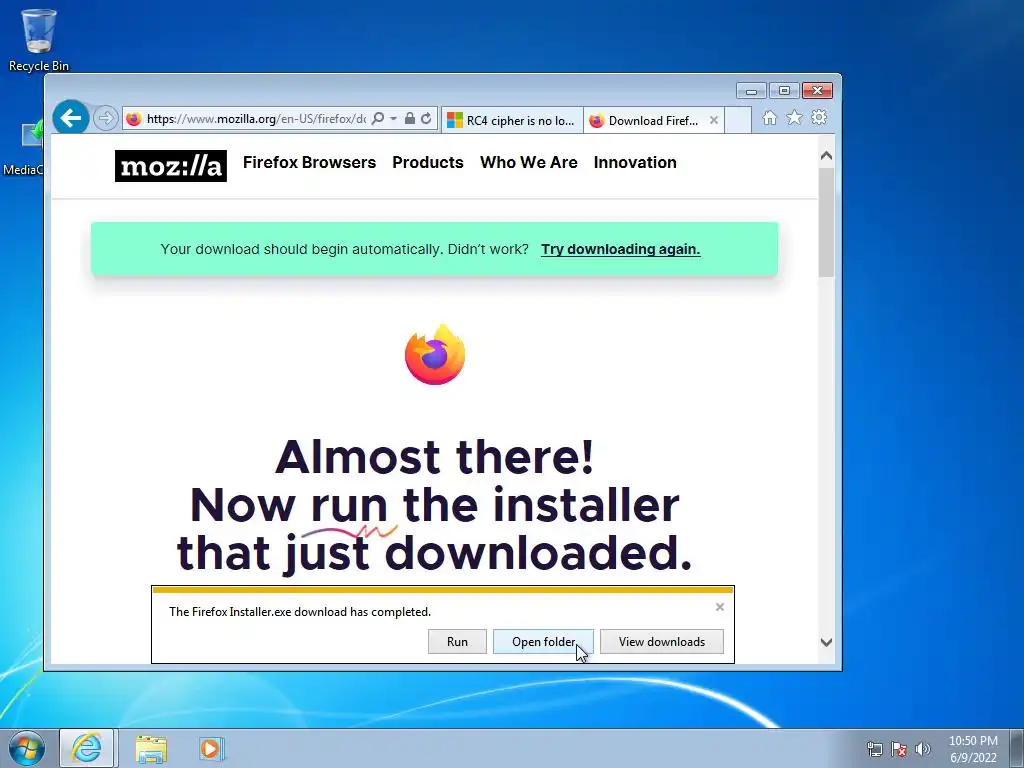Open the Innovation menu
Viewport: 1024px width, 768px height.
pyautogui.click(x=635, y=163)
